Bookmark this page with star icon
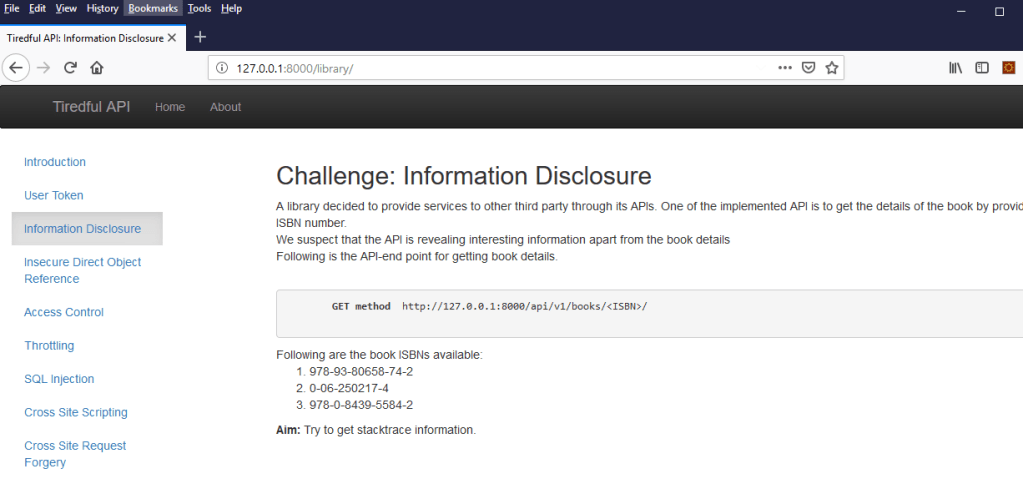Screen dimensions: 1023x504 click(x=831, y=68)
